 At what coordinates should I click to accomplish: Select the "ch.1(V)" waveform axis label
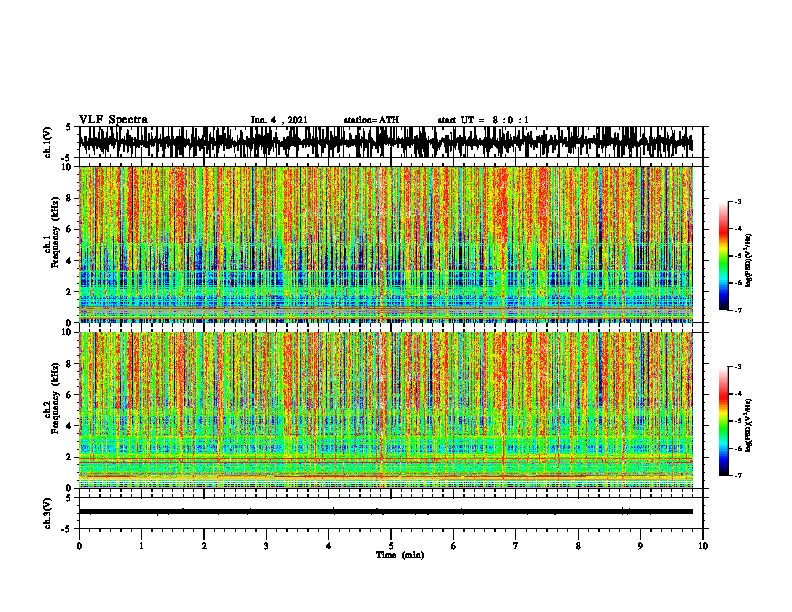pyautogui.click(x=48, y=142)
